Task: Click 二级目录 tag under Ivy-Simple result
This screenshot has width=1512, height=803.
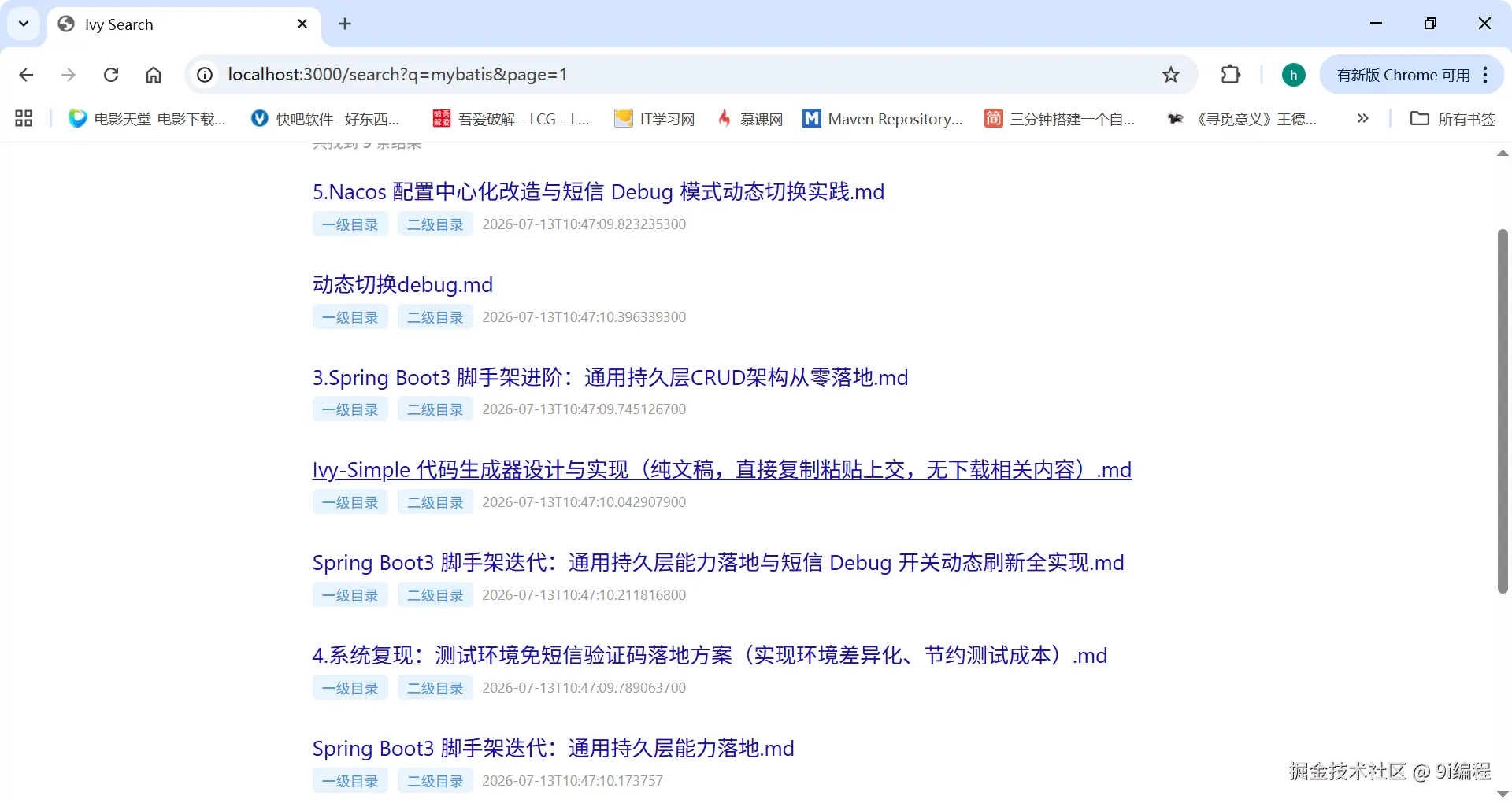Action: point(435,502)
